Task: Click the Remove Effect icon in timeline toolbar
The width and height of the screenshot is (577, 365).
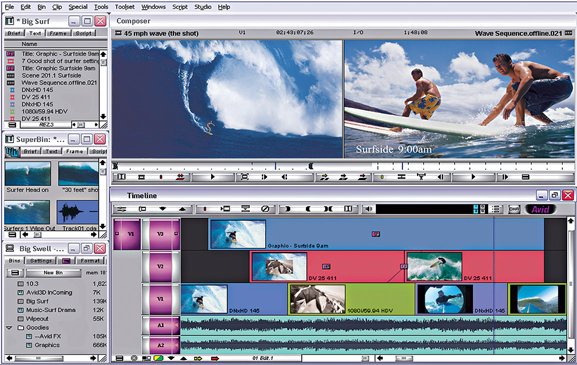Action: tap(265, 209)
